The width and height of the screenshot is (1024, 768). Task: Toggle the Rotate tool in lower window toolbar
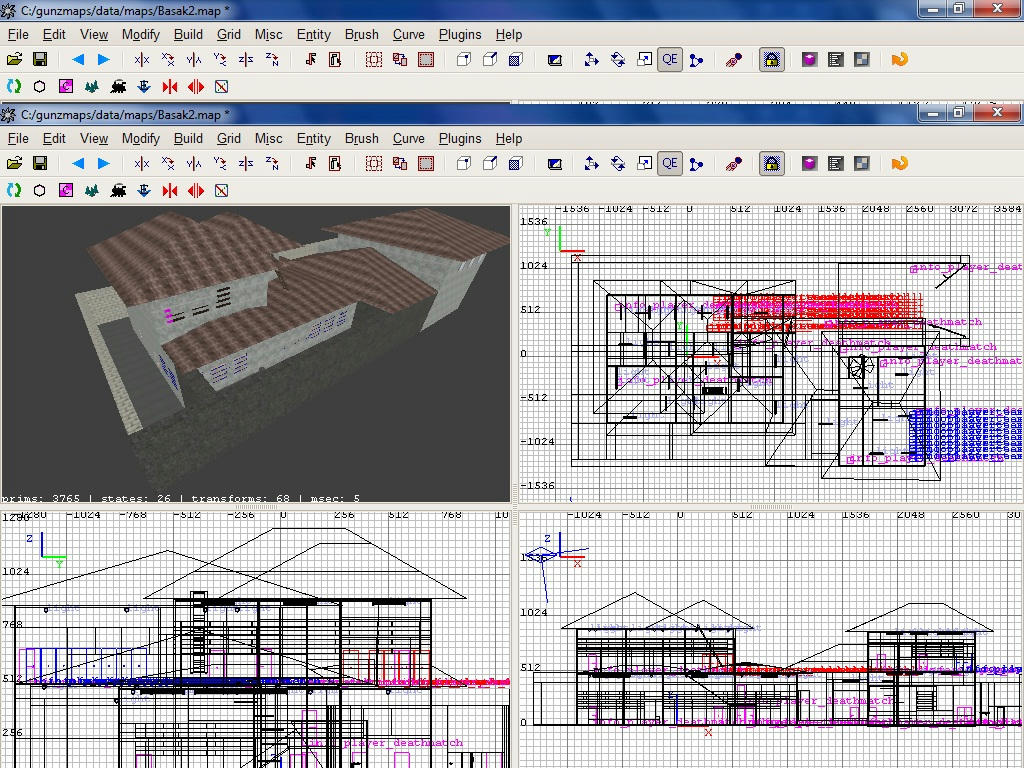point(618,163)
